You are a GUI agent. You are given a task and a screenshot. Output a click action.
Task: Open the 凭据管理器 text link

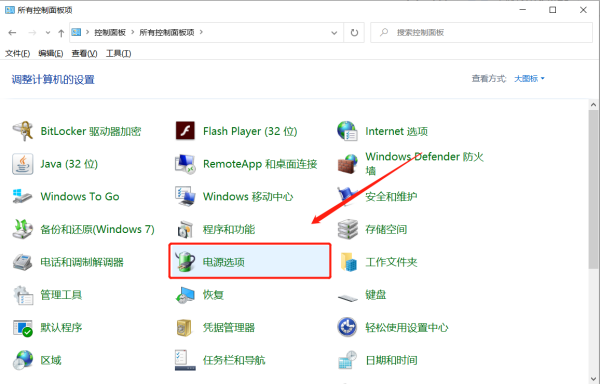point(229,328)
